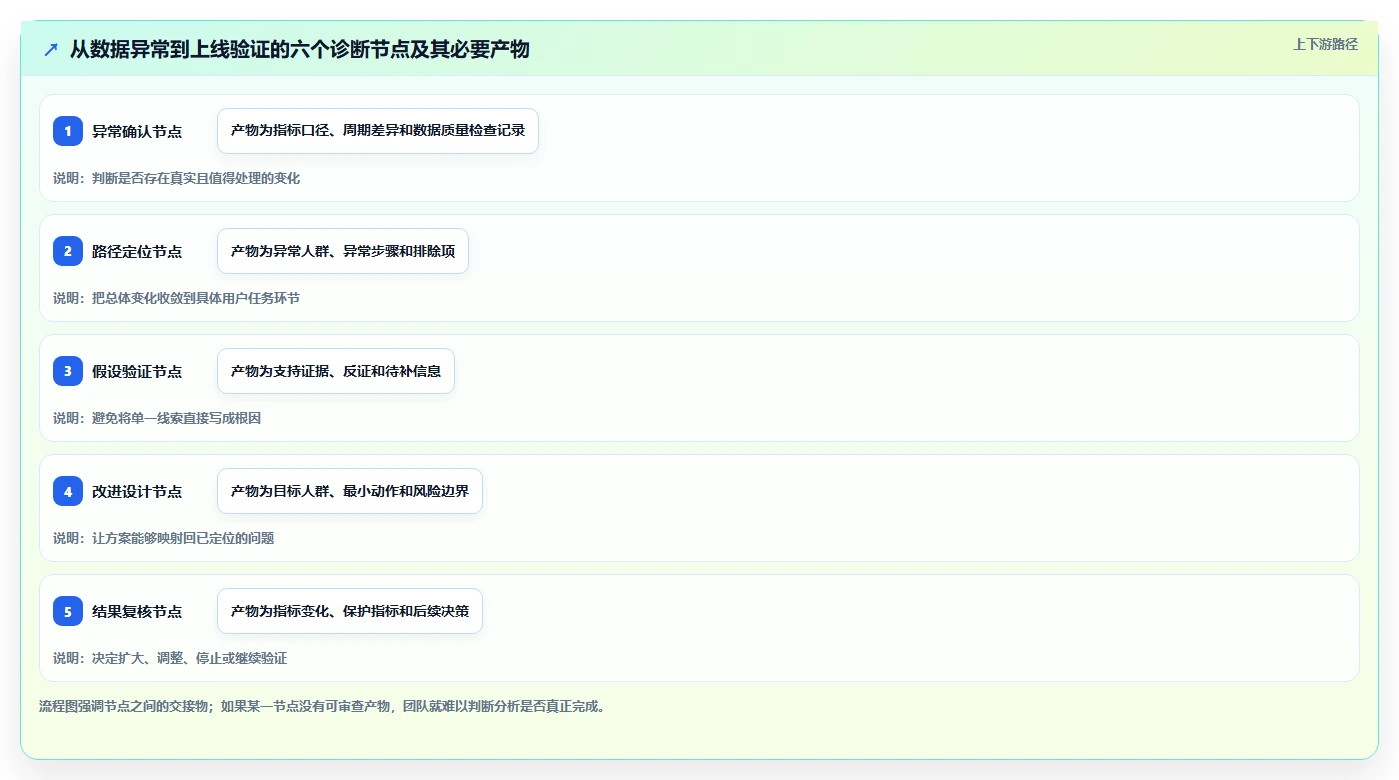
Task: Click the chip 产物为异常人群、异常步骤和排除项
Action: click(343, 251)
